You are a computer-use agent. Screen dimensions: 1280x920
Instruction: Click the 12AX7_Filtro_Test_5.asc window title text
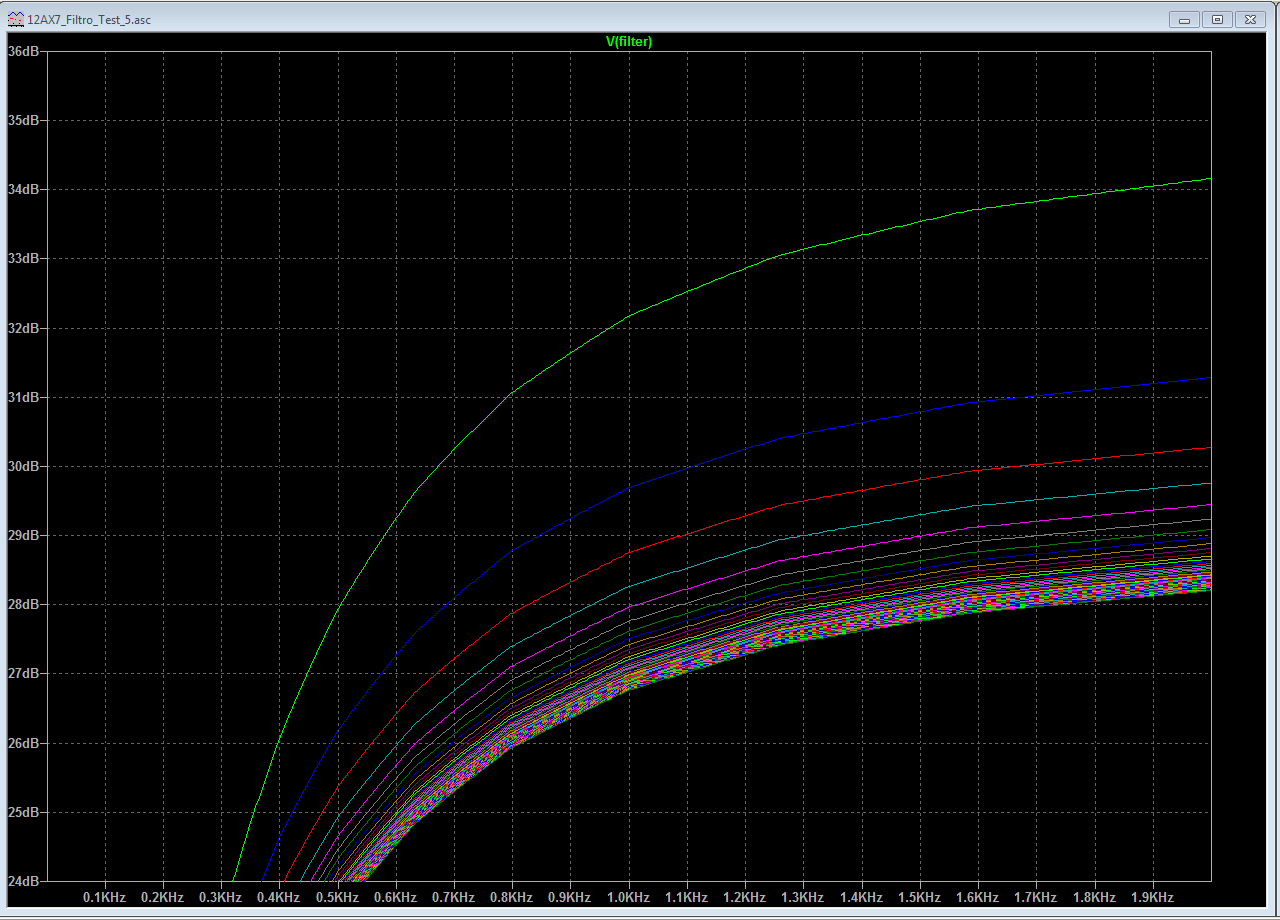[89, 20]
